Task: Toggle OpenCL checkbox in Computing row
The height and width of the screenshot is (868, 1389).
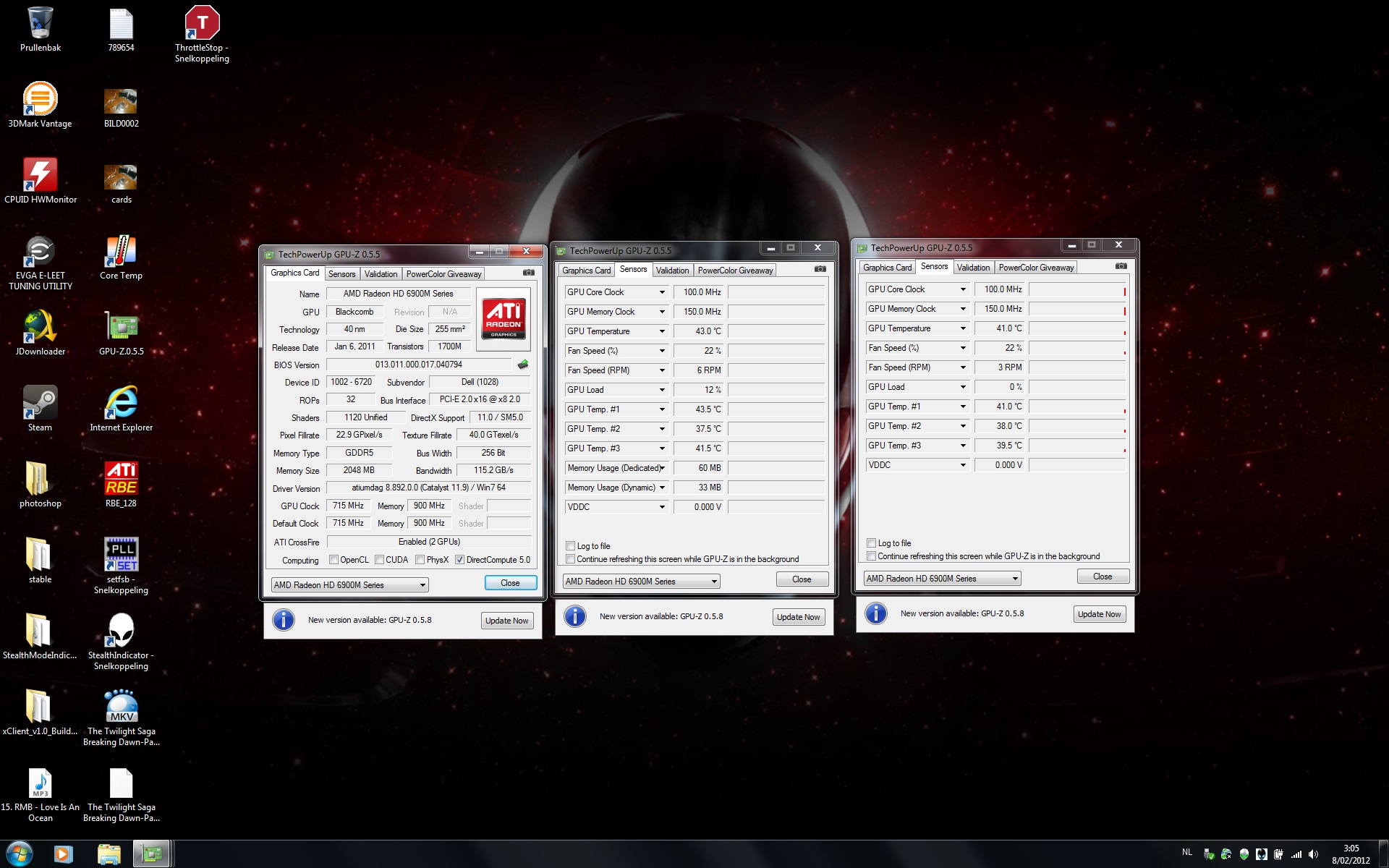Action: click(x=334, y=559)
